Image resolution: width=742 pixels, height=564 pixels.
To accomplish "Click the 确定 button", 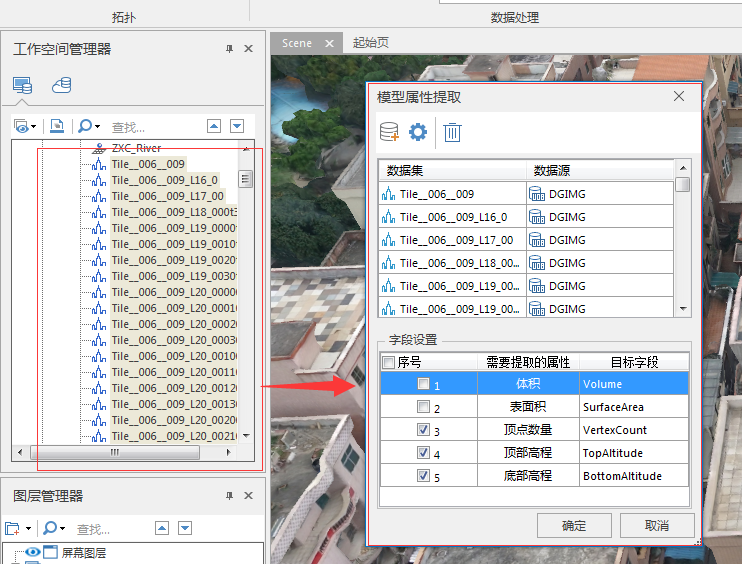I will coord(574,525).
